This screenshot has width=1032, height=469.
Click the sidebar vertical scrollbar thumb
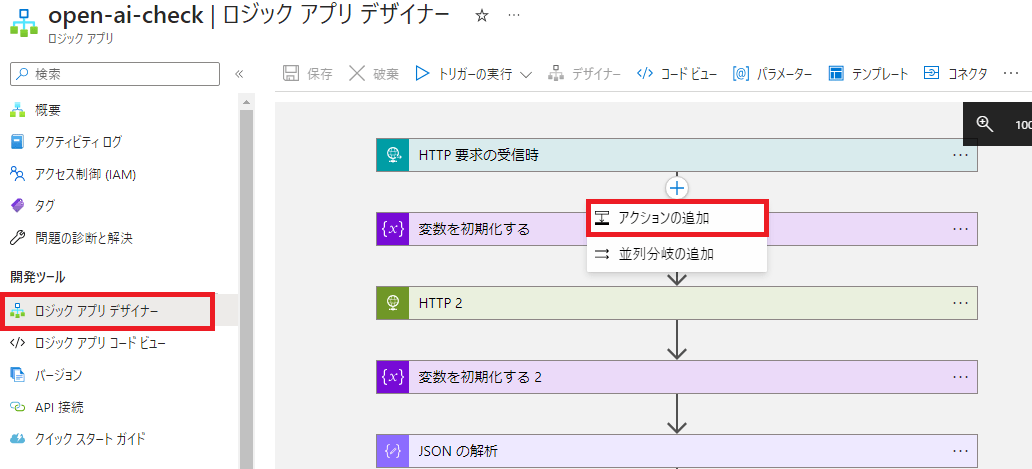click(246, 289)
